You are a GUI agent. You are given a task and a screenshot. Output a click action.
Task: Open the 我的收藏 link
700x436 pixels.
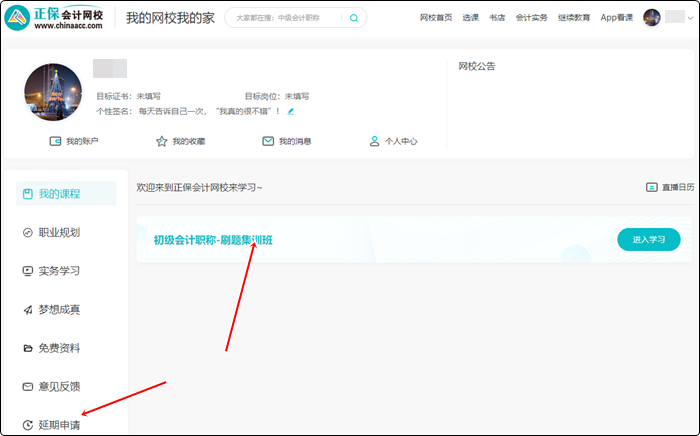pyautogui.click(x=189, y=141)
